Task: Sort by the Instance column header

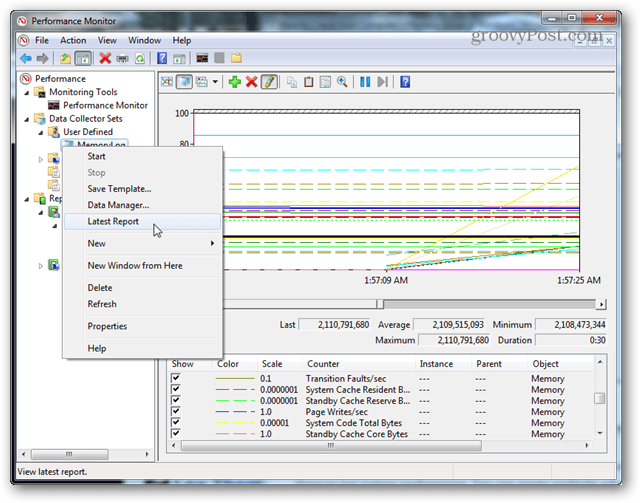Action: pos(444,364)
